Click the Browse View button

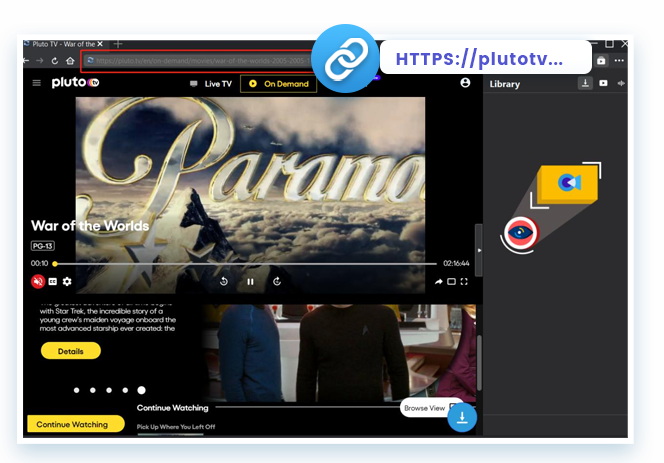click(426, 408)
